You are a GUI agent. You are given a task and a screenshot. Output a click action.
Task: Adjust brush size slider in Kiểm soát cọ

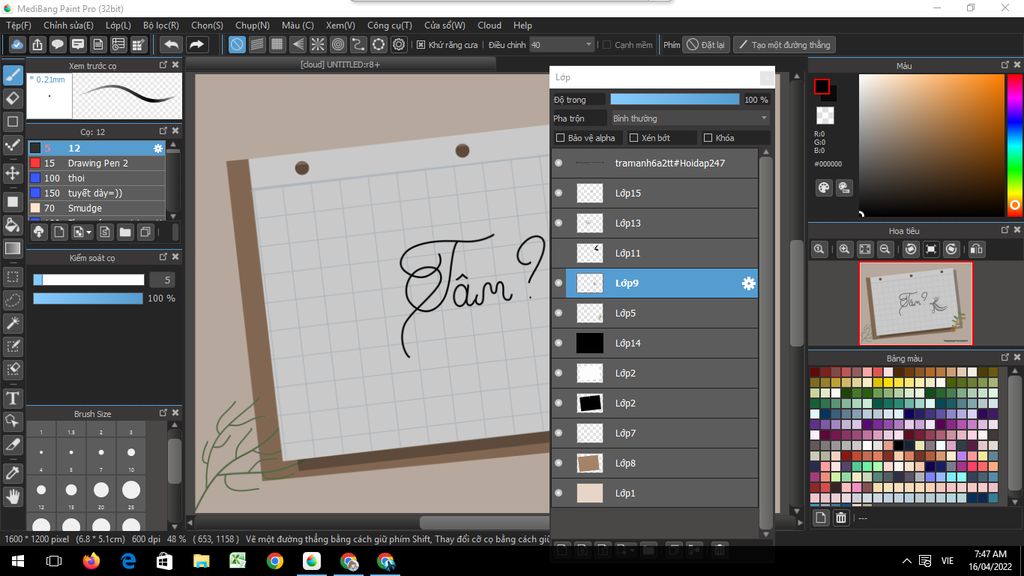click(88, 280)
